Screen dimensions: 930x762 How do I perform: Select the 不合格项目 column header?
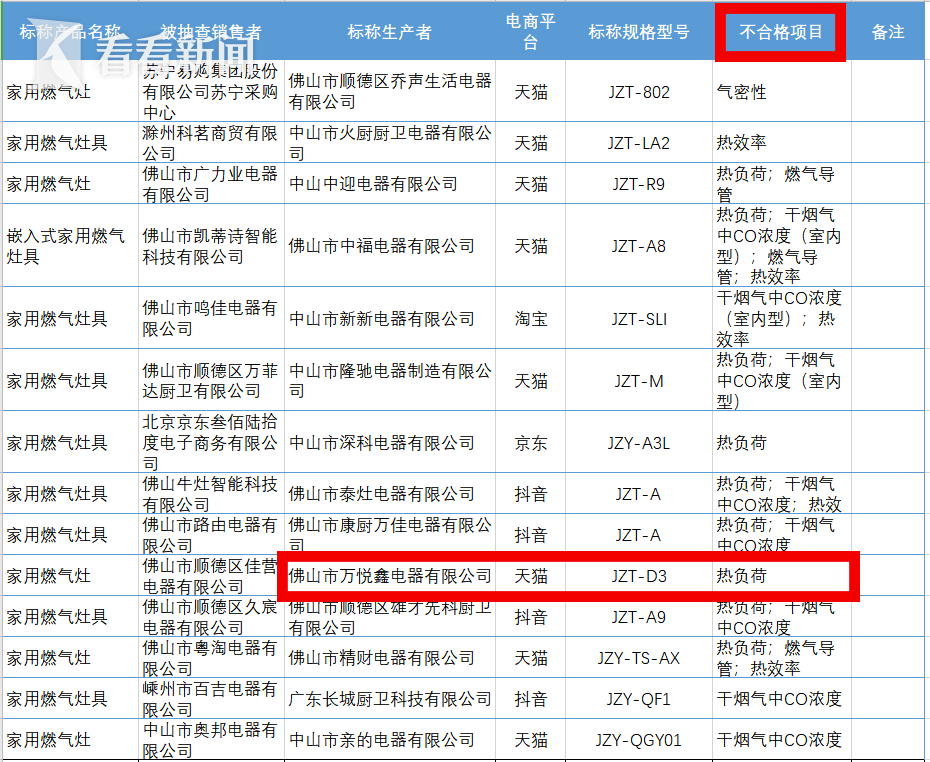[x=781, y=32]
